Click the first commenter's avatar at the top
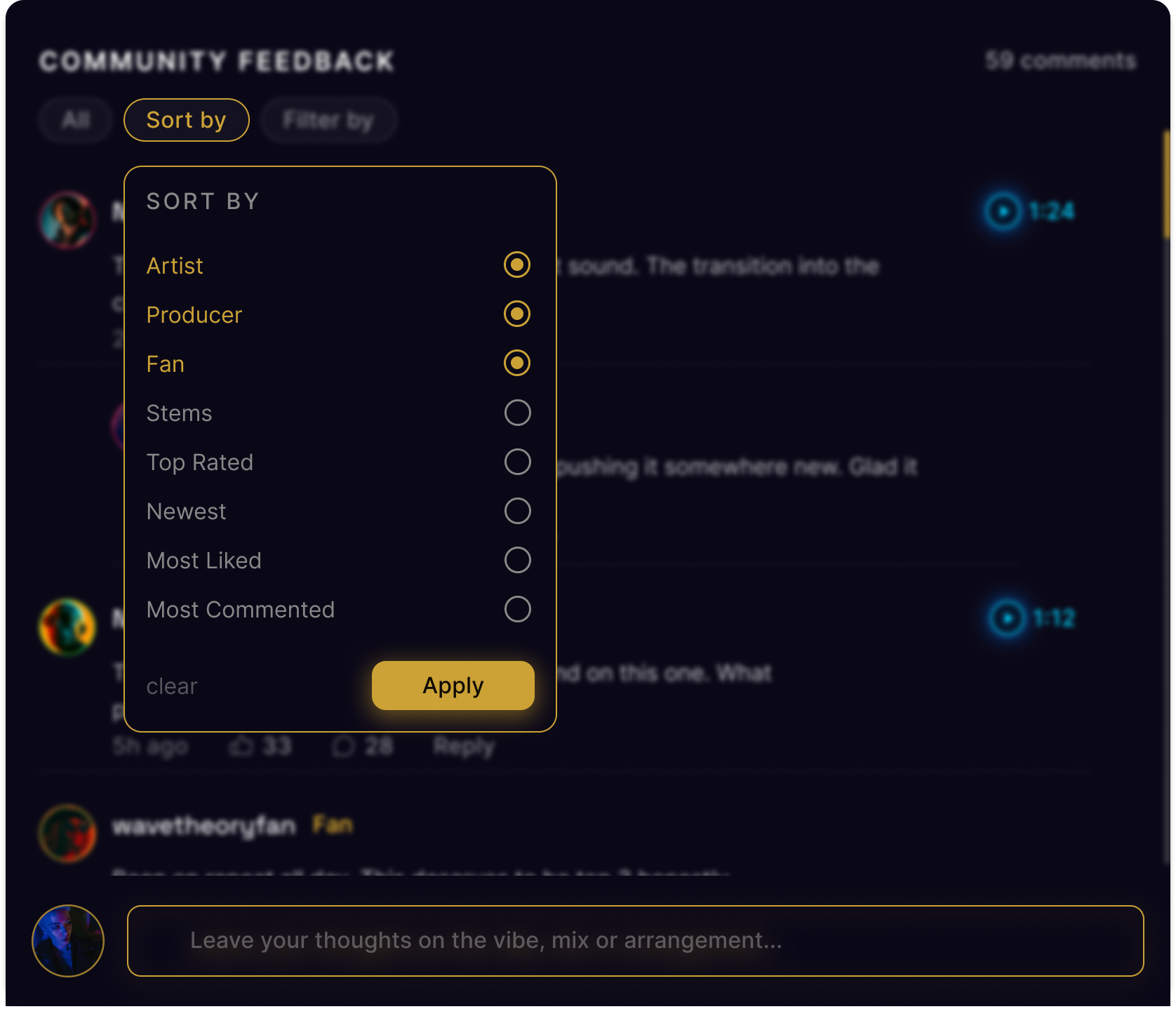Screen dimensions: 1176x1009 pos(67,220)
